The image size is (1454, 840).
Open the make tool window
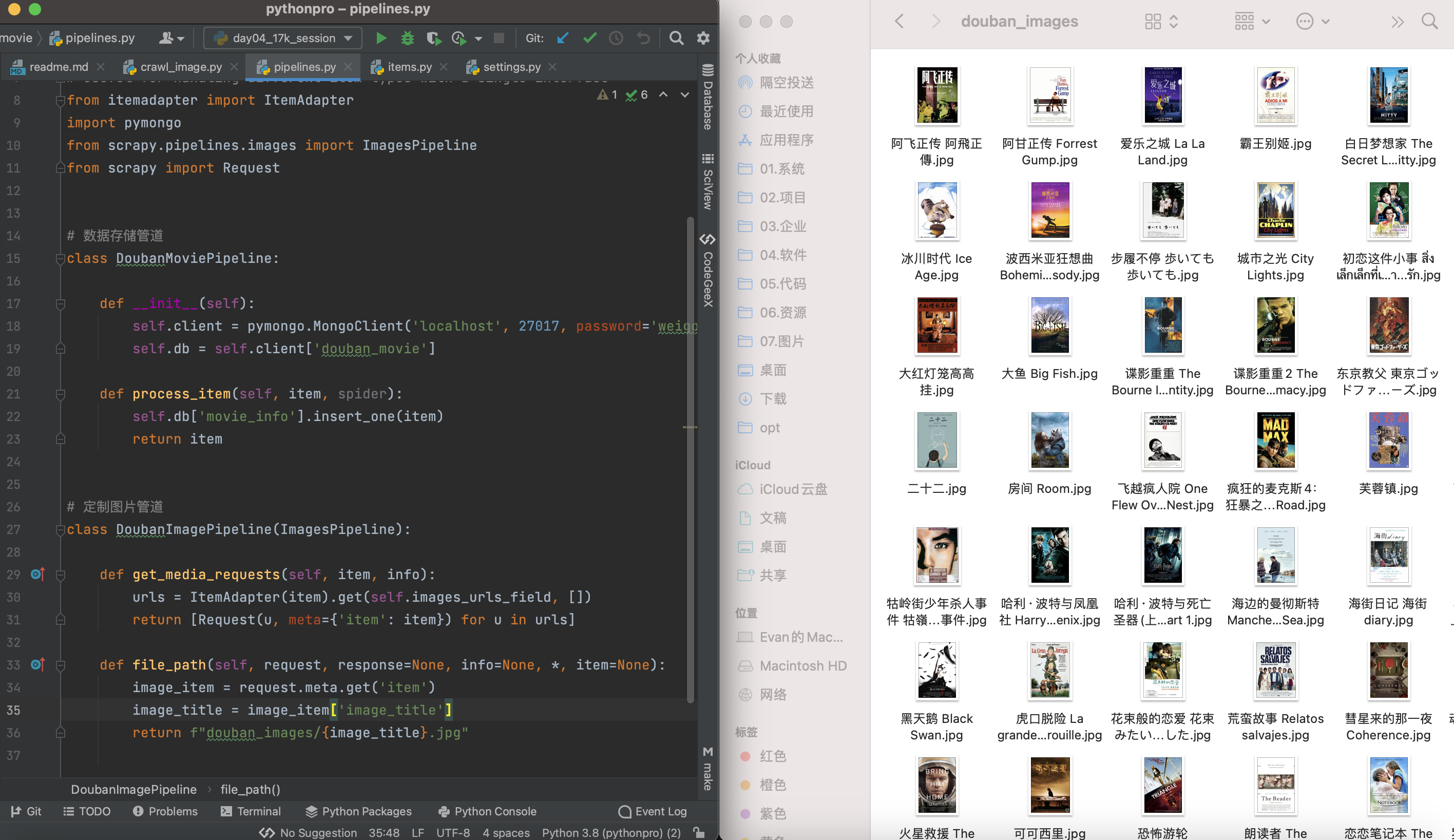point(708,769)
